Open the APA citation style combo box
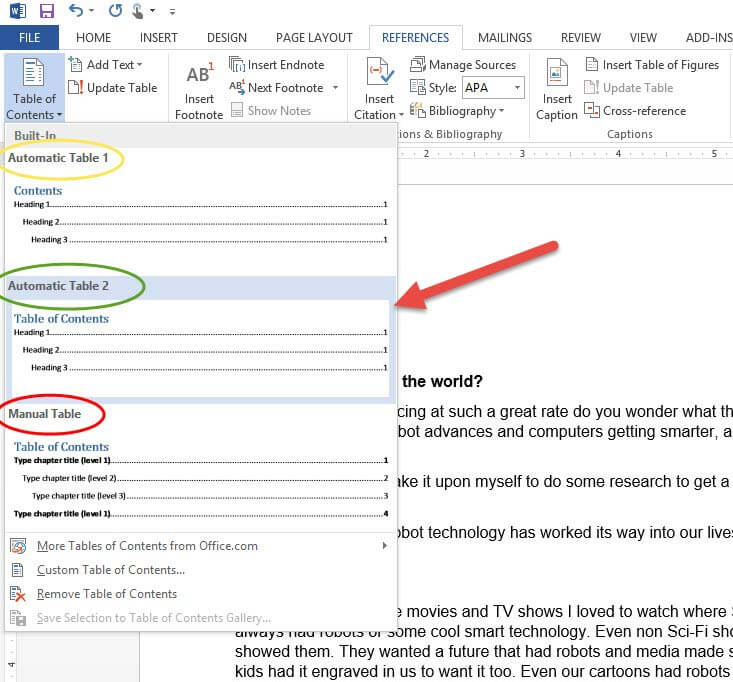733x682 pixels. (493, 87)
